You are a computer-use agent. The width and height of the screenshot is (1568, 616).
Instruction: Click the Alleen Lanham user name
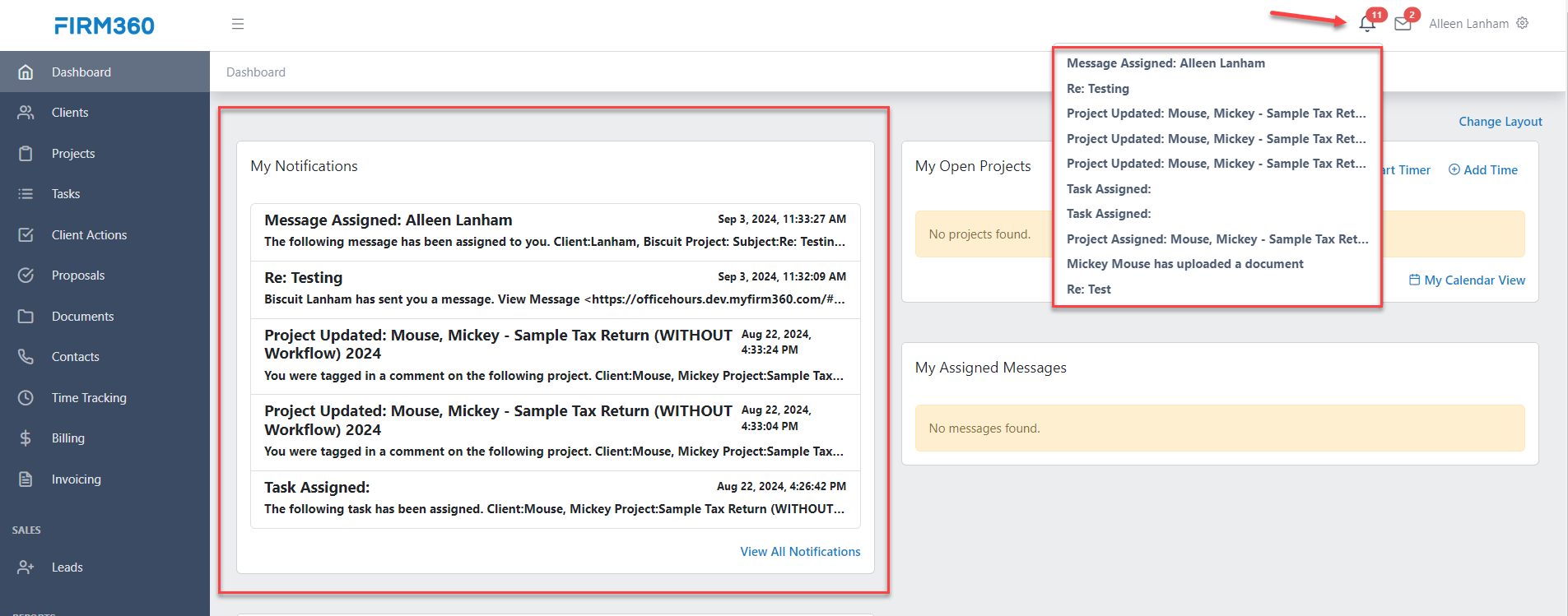coord(1468,24)
